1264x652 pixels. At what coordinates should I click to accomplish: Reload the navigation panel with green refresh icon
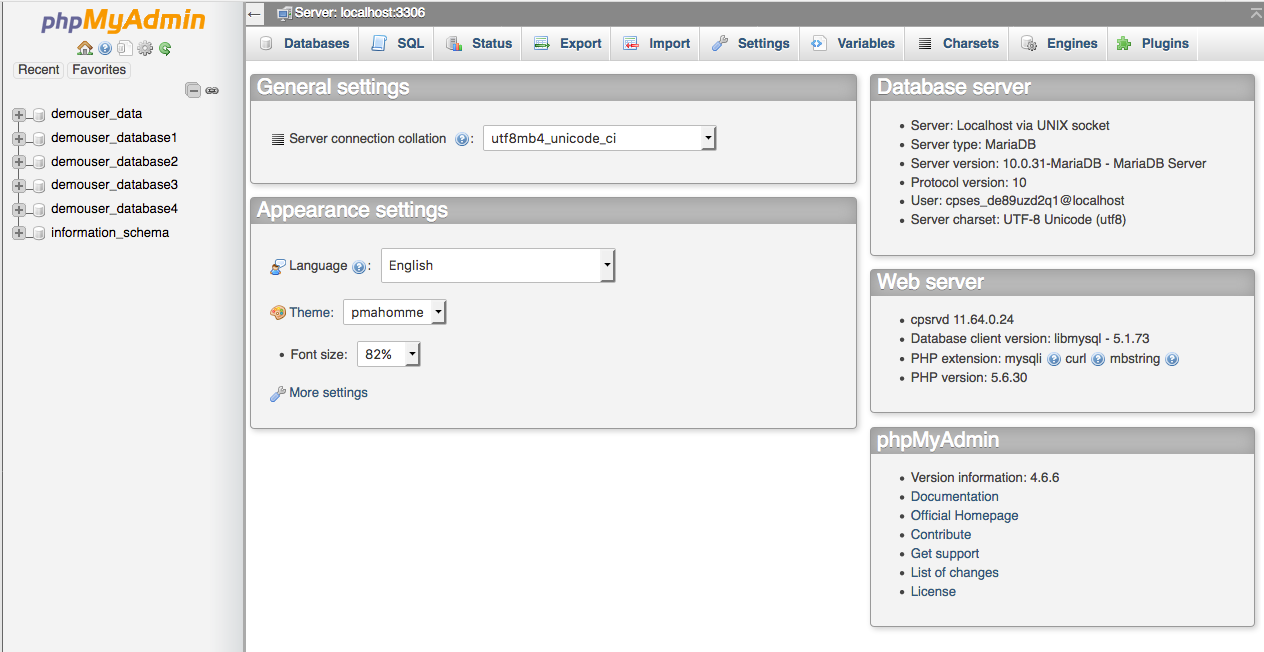pyautogui.click(x=164, y=47)
